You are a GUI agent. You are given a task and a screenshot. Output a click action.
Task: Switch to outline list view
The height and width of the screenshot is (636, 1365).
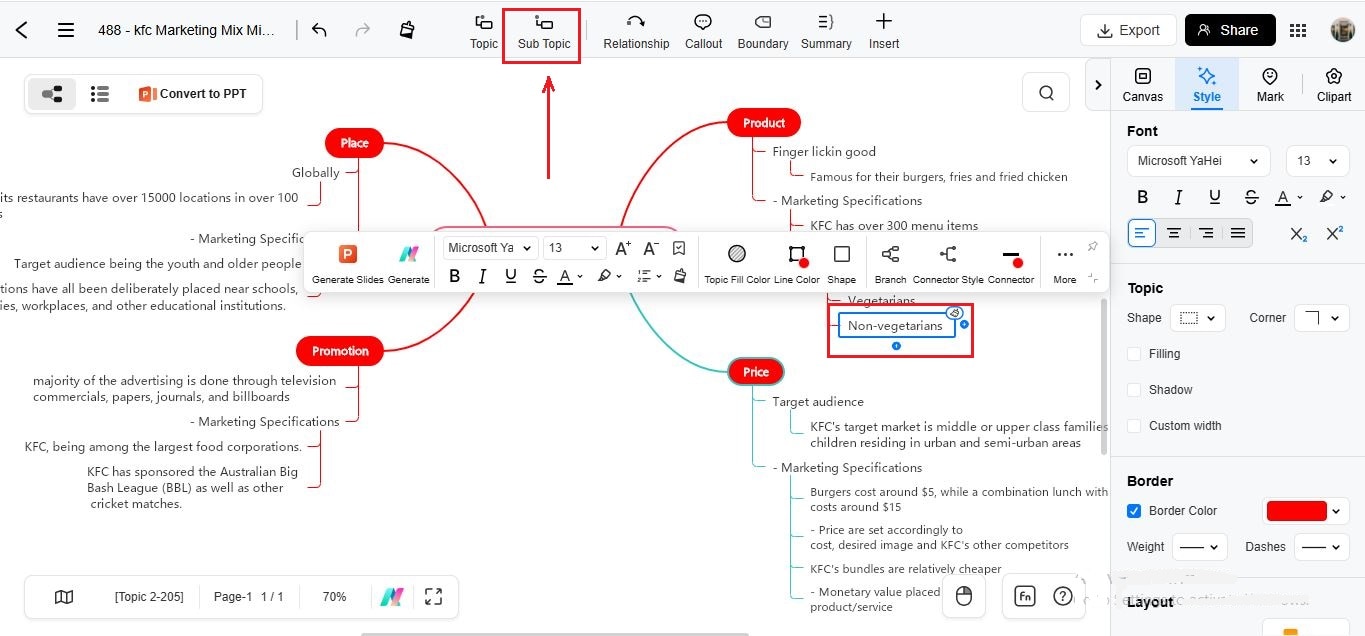tap(99, 94)
